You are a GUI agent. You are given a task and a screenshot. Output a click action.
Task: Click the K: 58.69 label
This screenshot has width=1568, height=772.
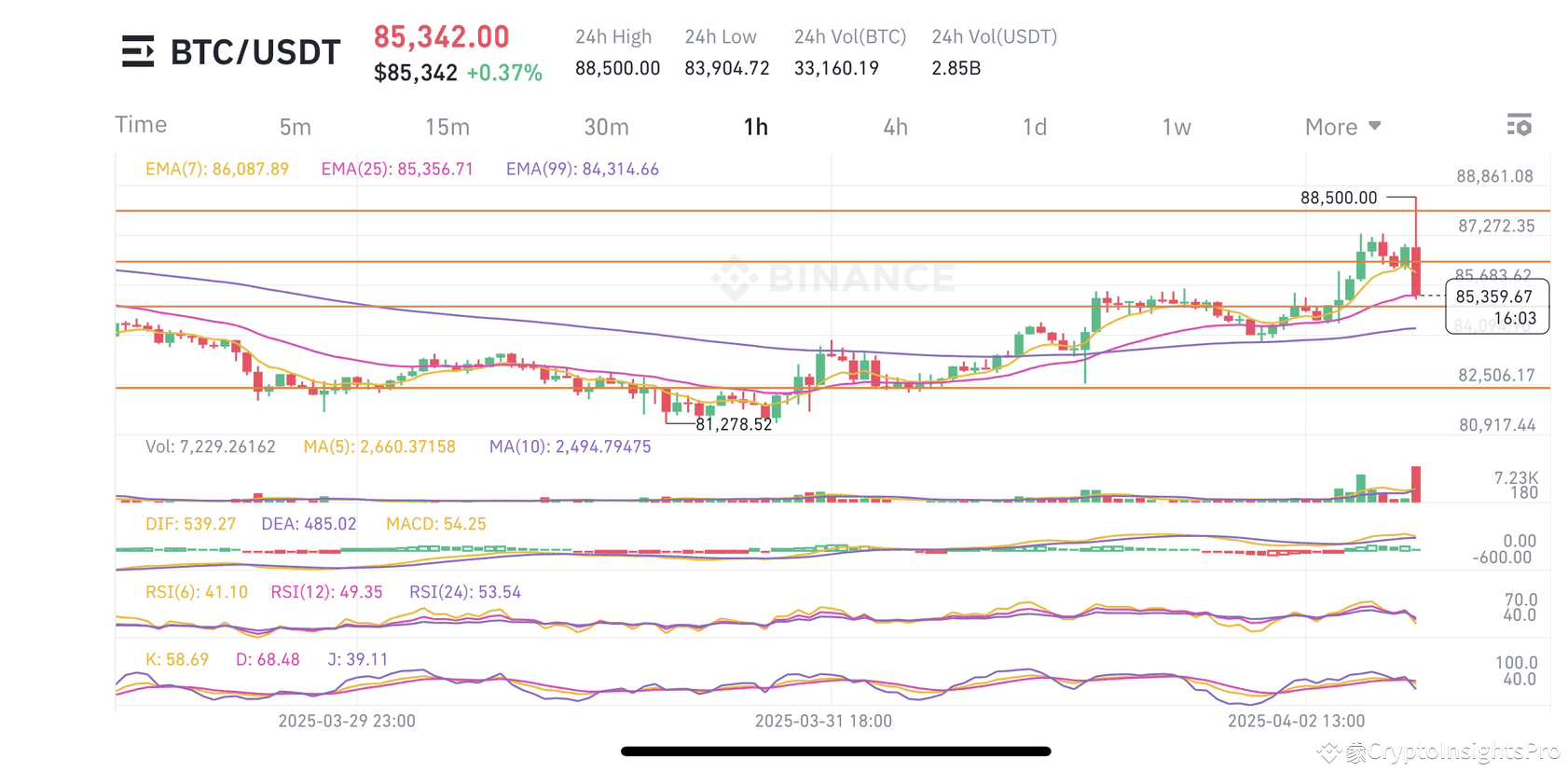177,659
